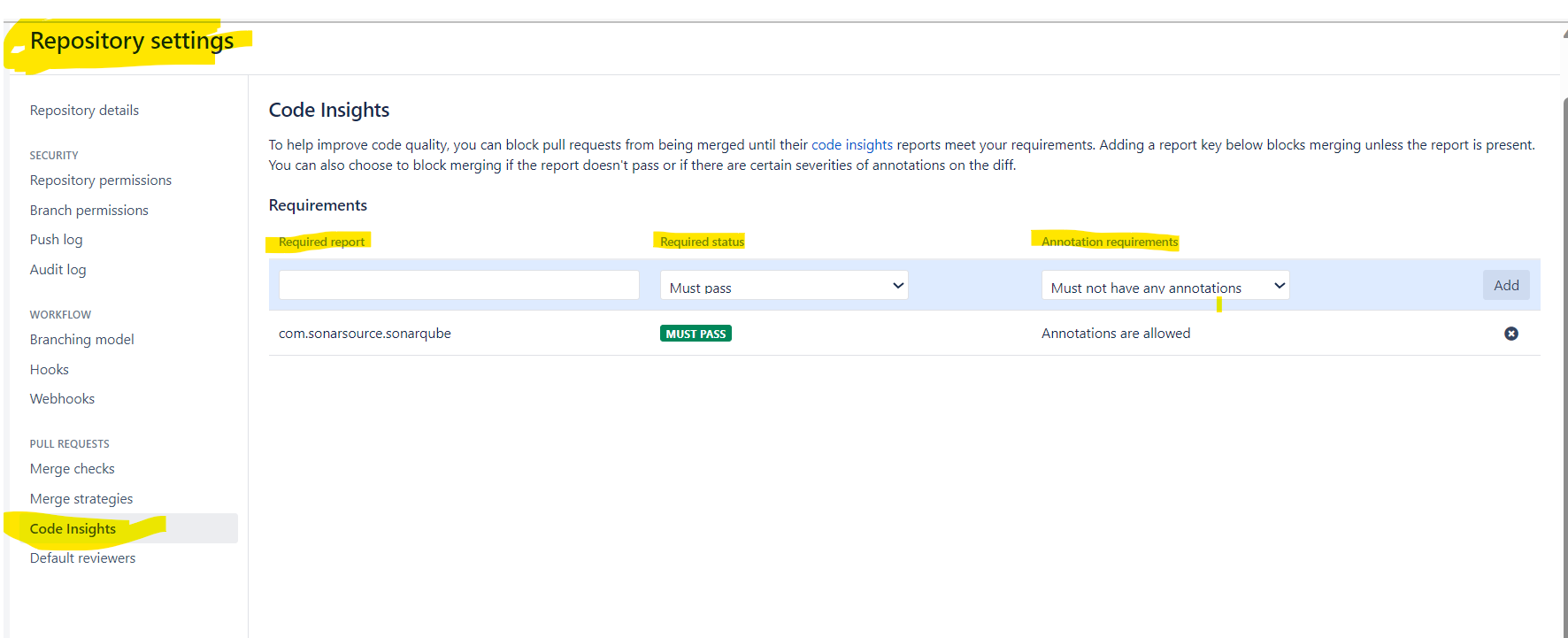Click the com.sonarsource.sonarqube report key
Viewport: 1568px width, 638px height.
(365, 334)
